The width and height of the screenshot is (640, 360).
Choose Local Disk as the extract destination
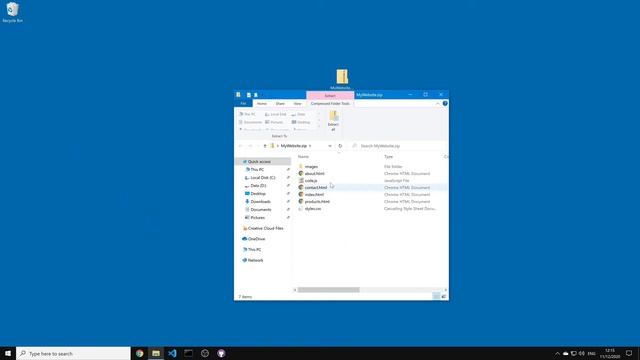click(276, 114)
